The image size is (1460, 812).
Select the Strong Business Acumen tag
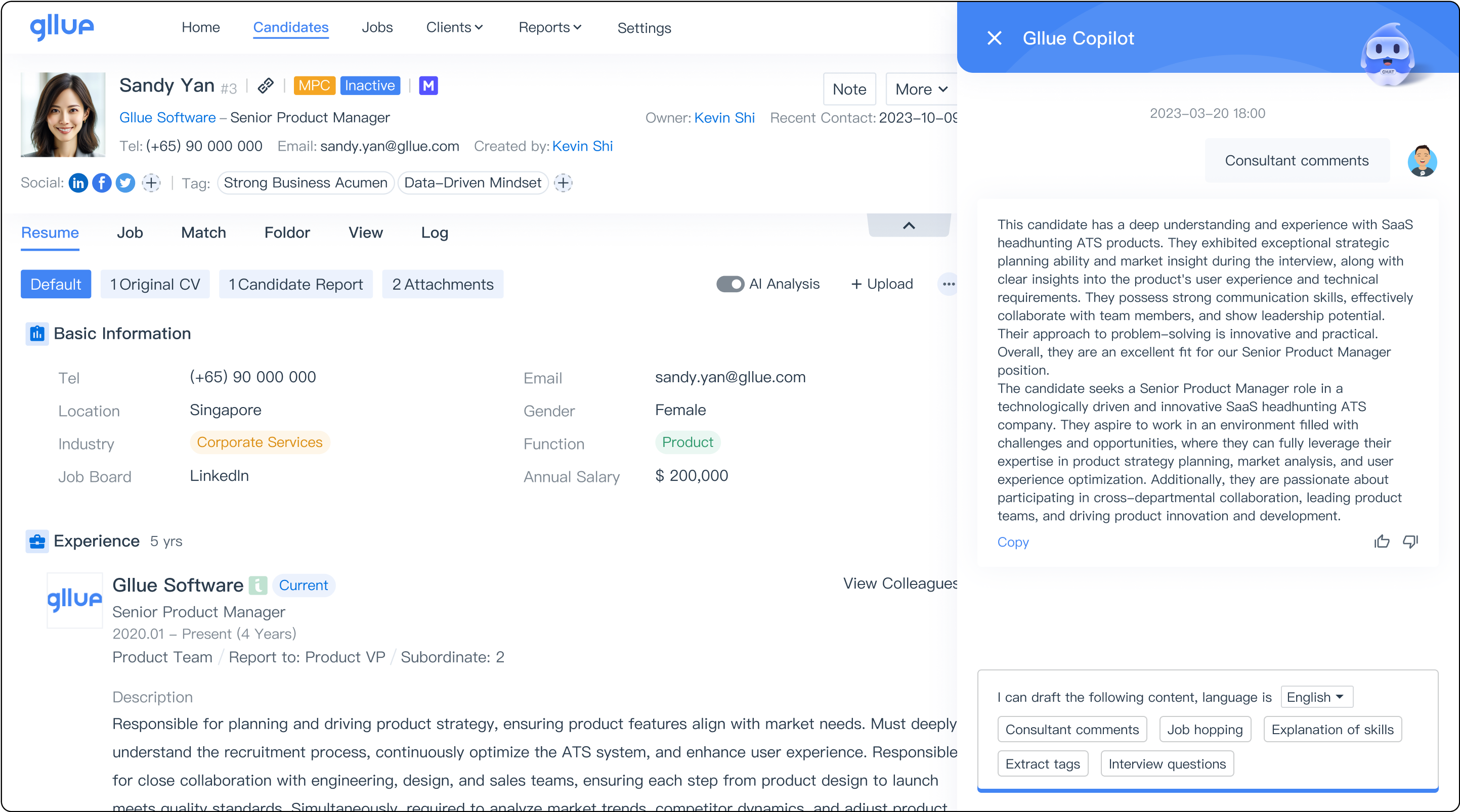click(306, 183)
